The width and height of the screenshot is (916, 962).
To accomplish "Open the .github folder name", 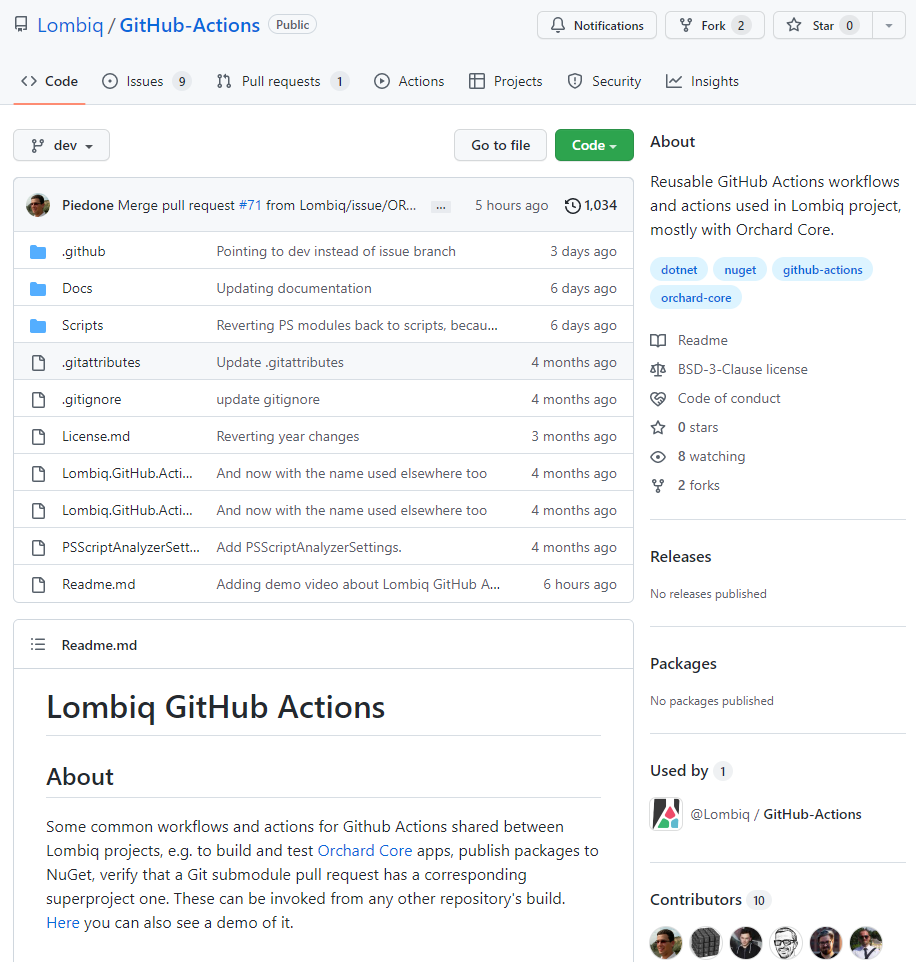I will click(83, 252).
